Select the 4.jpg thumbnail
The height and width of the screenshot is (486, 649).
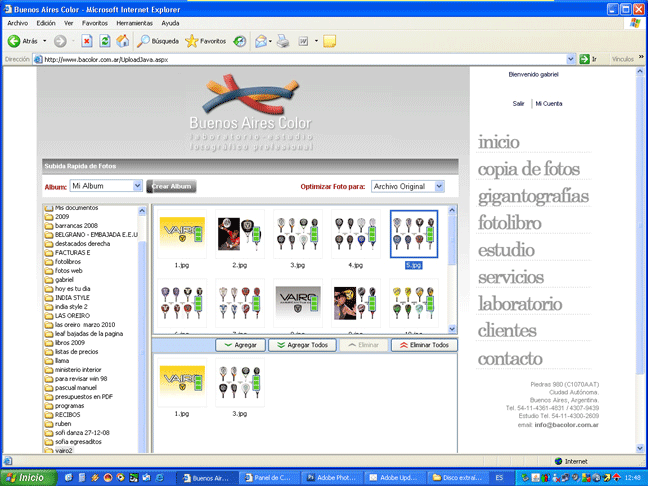(x=356, y=234)
